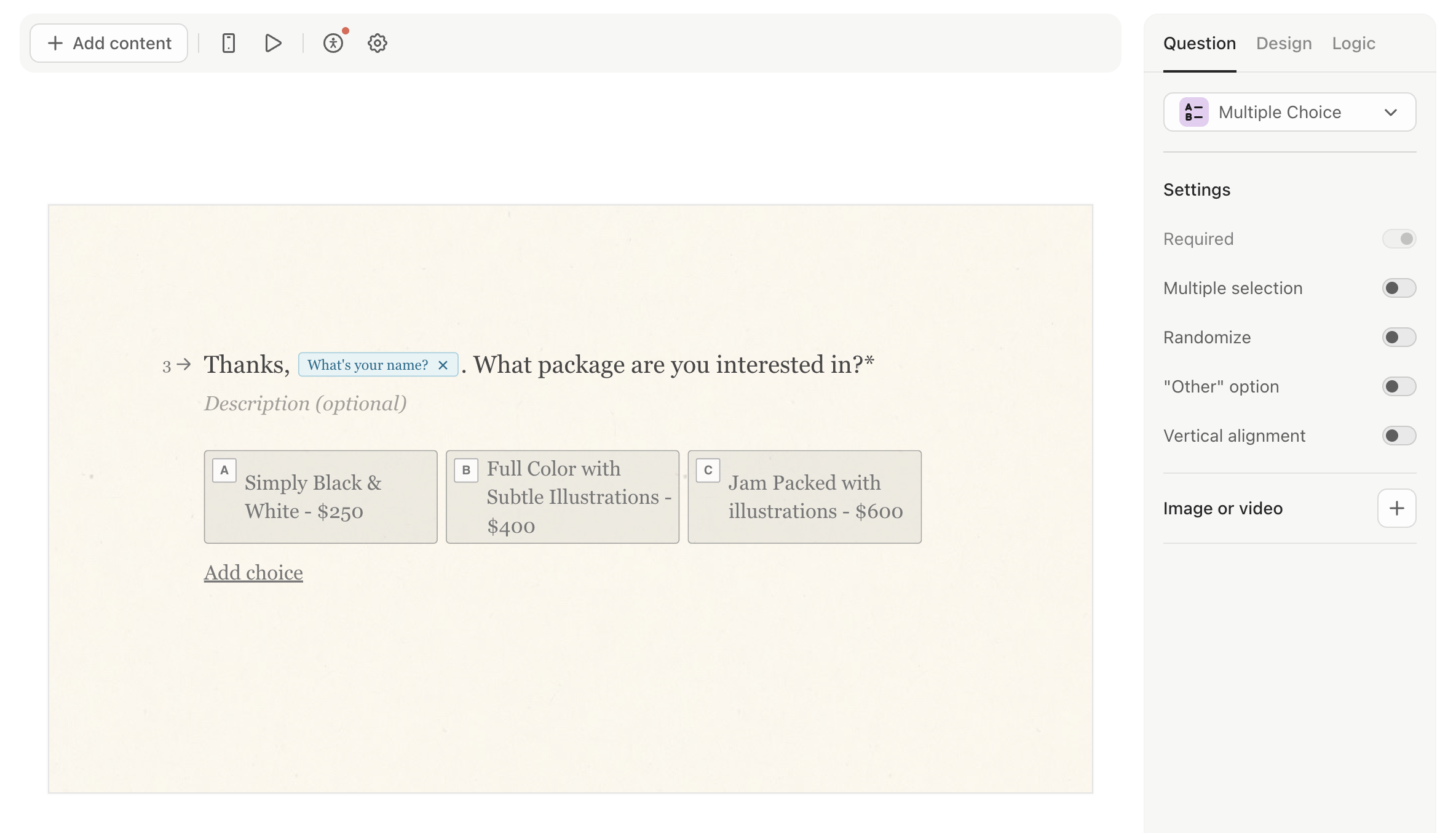Click the Image or video add icon

coord(1397,508)
